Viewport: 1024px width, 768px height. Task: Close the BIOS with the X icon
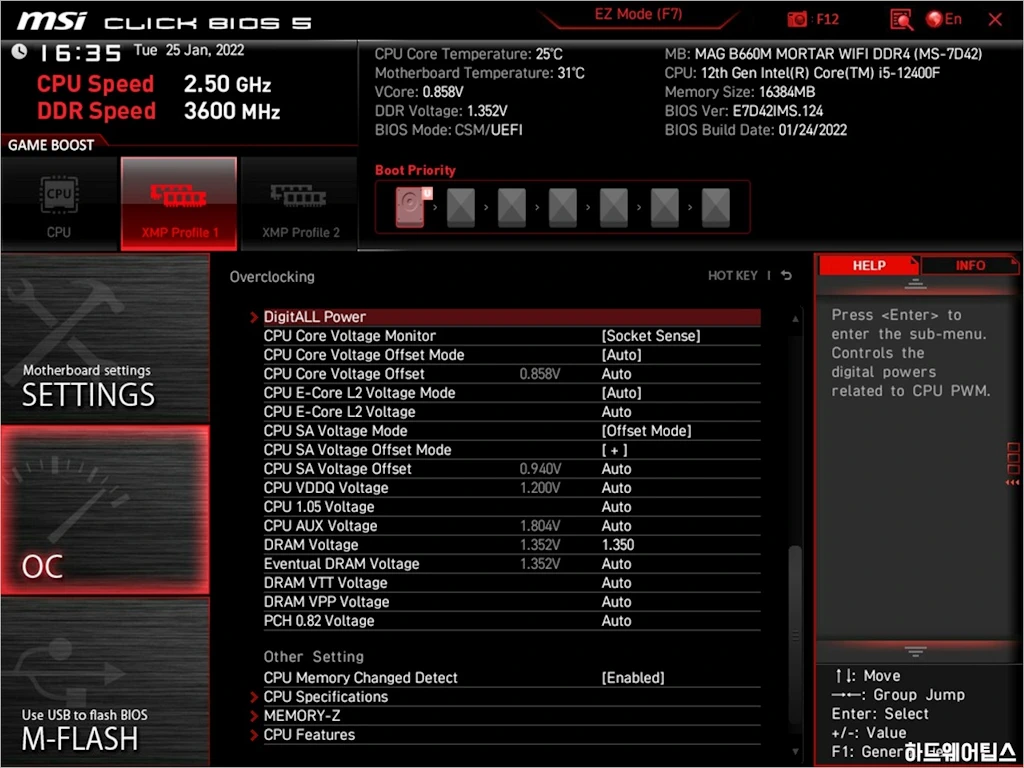tap(995, 20)
